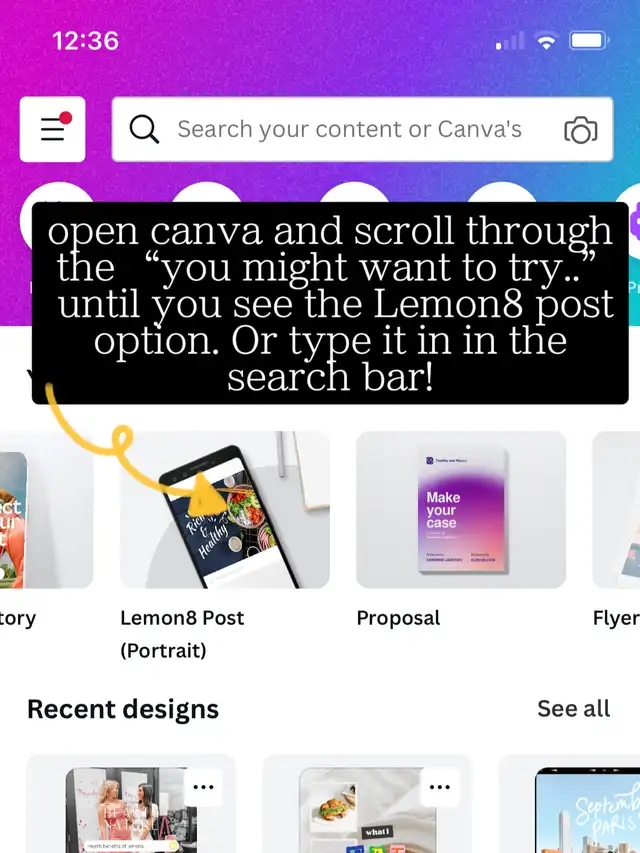Tap See all recent designs
The width and height of the screenshot is (640, 853).
574,709
